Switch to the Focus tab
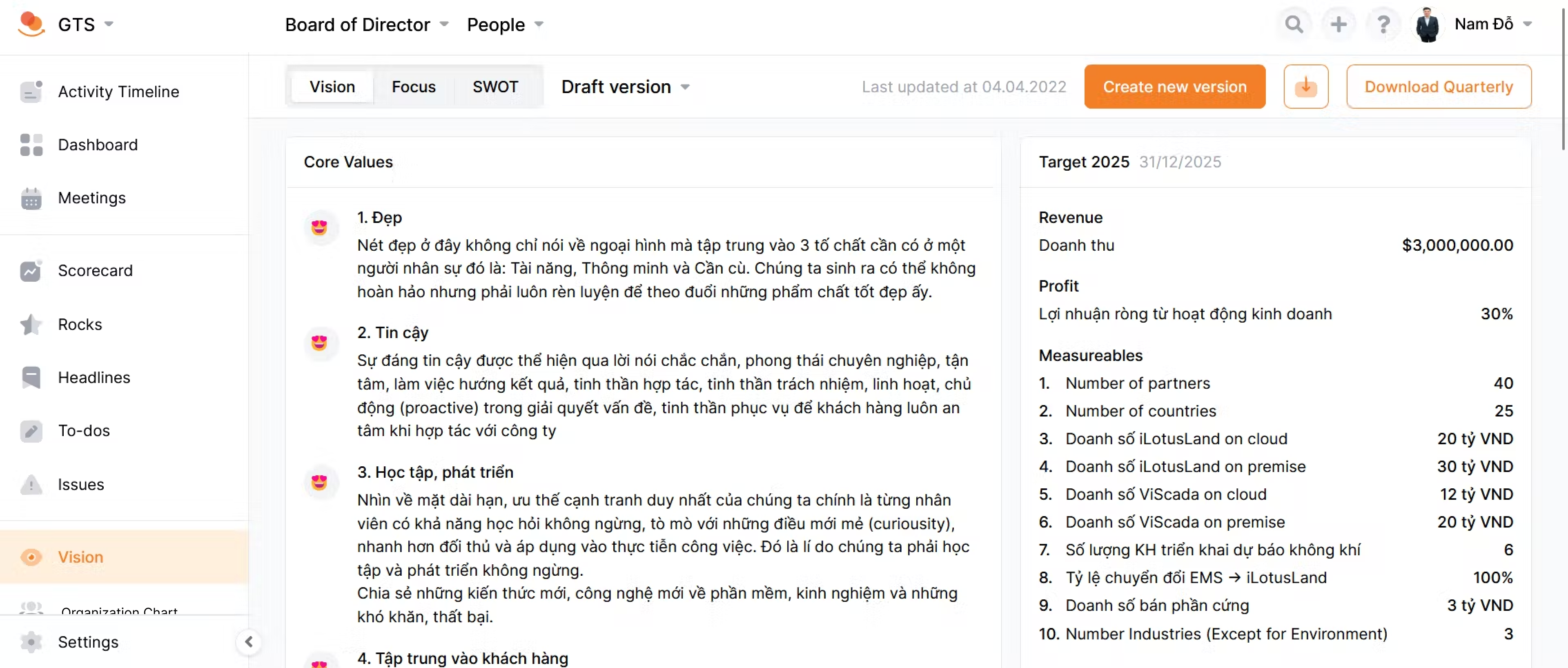The image size is (1568, 668). [413, 87]
